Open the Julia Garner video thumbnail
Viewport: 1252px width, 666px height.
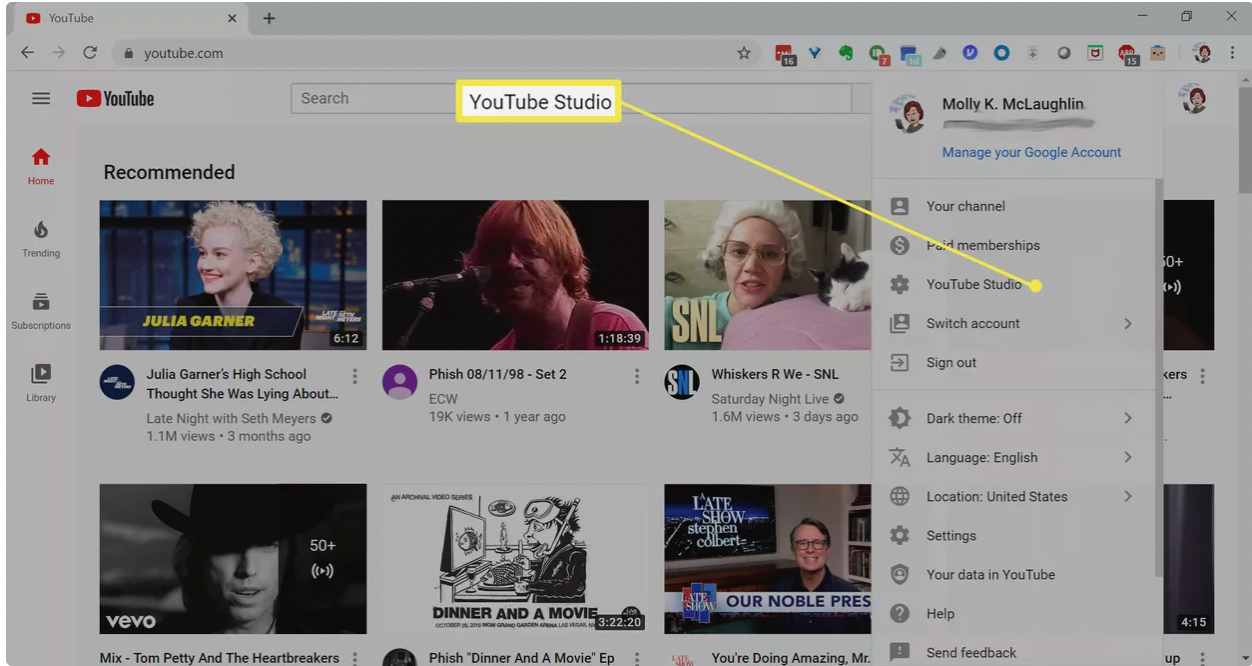coord(233,275)
